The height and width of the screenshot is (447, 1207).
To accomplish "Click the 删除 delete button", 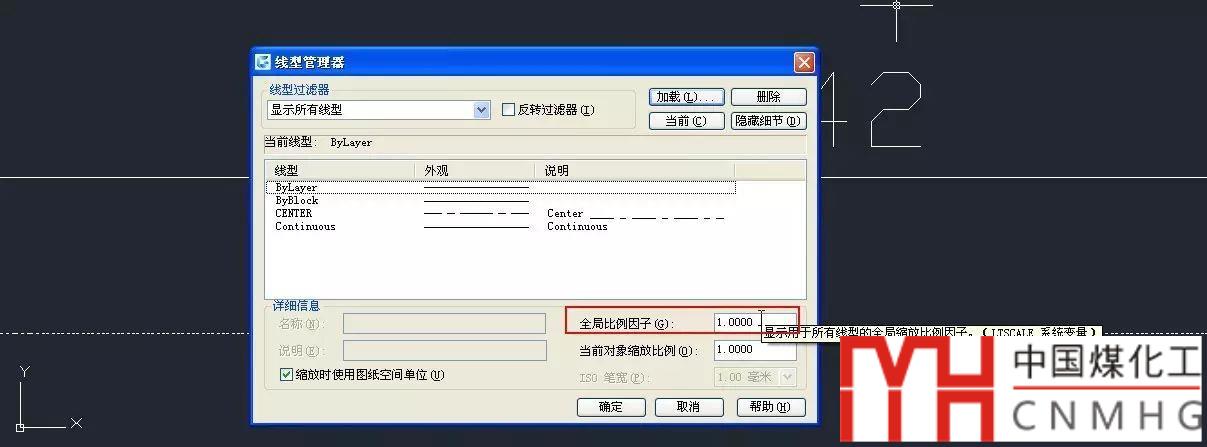I will (768, 97).
